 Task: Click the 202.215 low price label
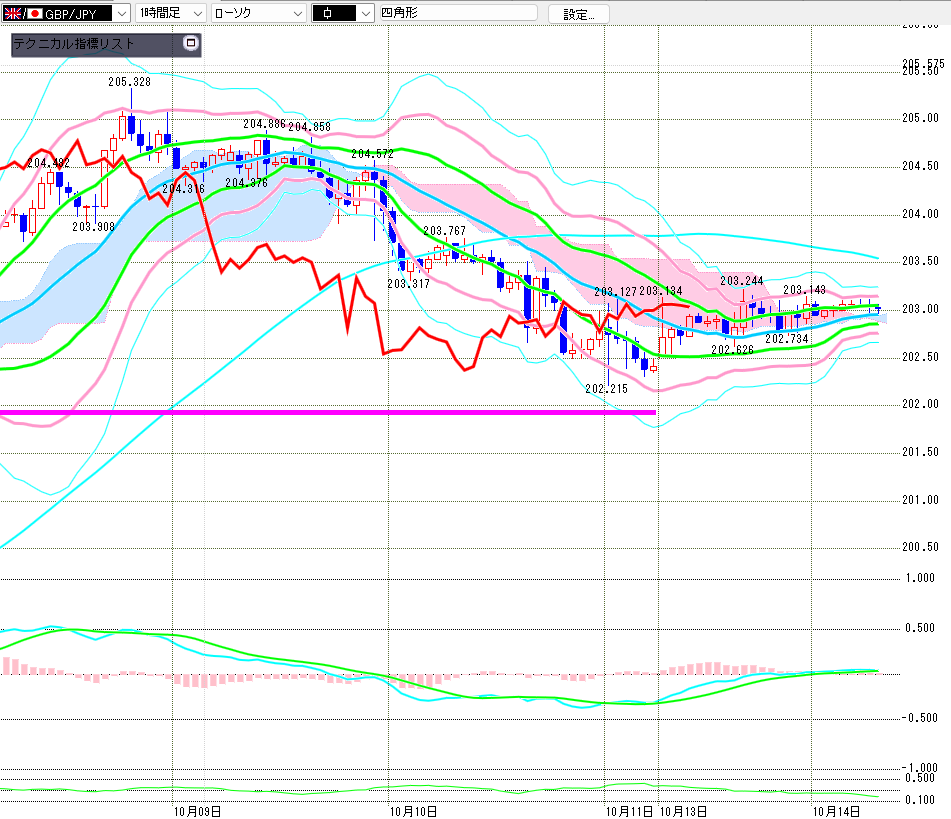(x=606, y=388)
